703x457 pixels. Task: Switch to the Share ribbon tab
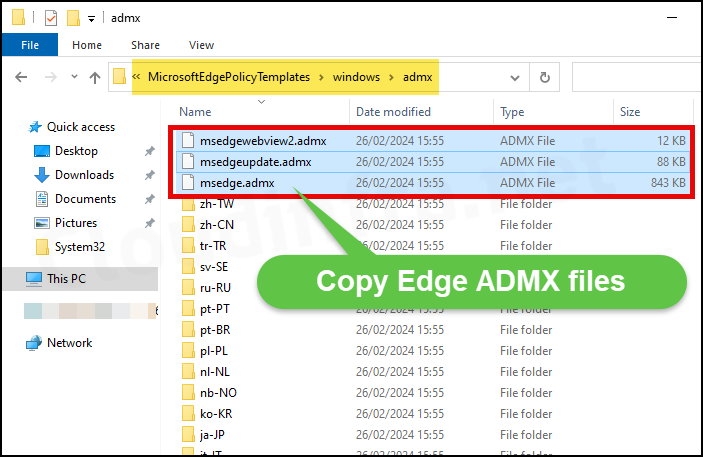(x=145, y=45)
